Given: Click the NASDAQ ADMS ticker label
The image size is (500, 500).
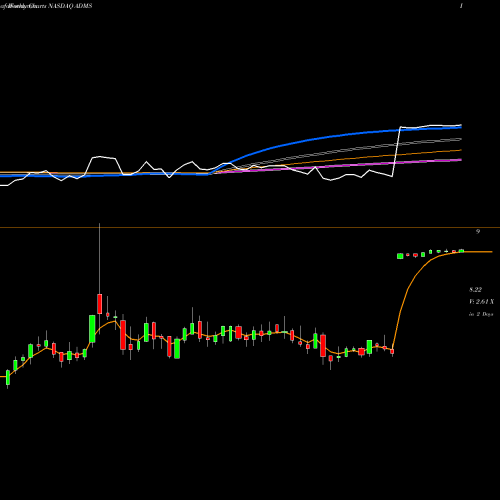Looking at the screenshot, I should (70, 6).
